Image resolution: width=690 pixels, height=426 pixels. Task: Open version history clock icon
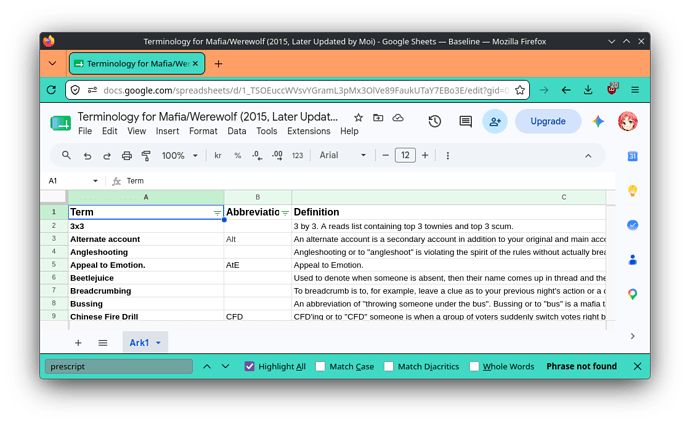435,121
